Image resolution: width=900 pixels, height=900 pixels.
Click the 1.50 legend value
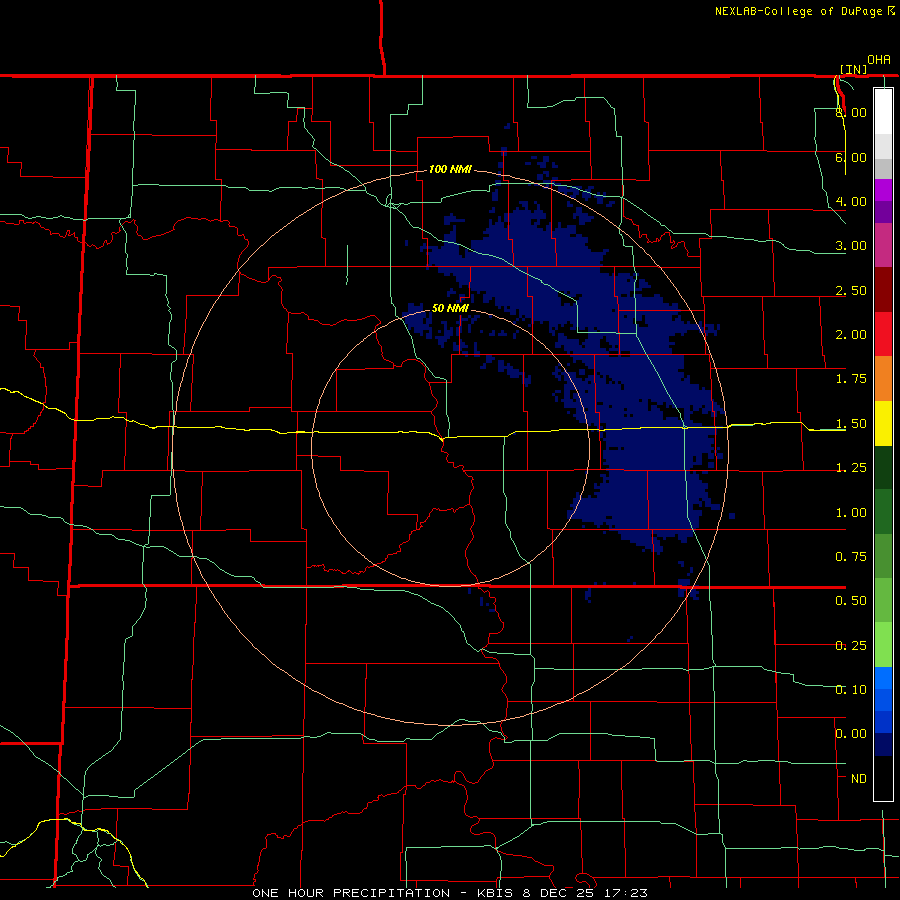851,424
